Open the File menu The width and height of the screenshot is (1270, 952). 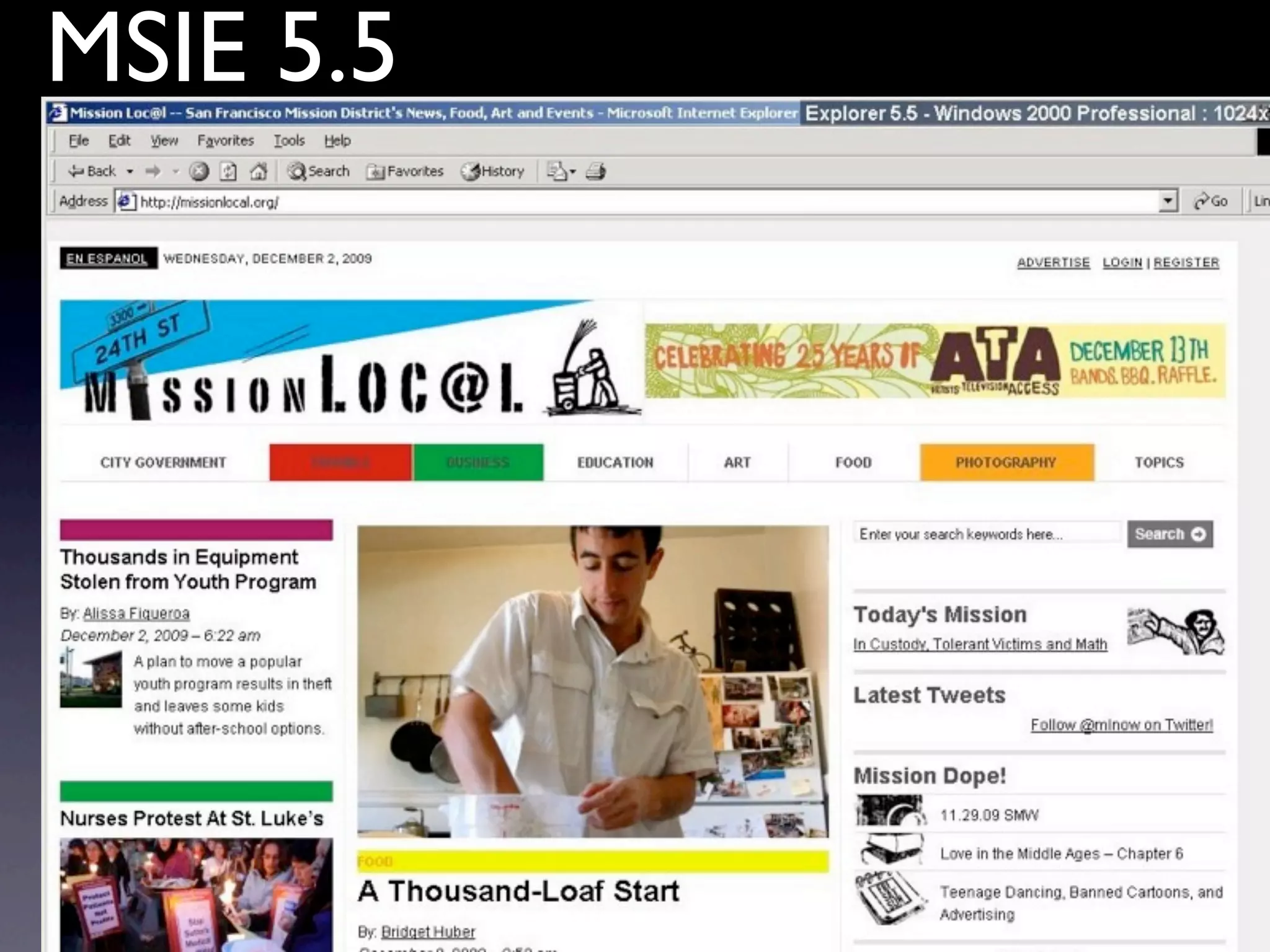78,141
